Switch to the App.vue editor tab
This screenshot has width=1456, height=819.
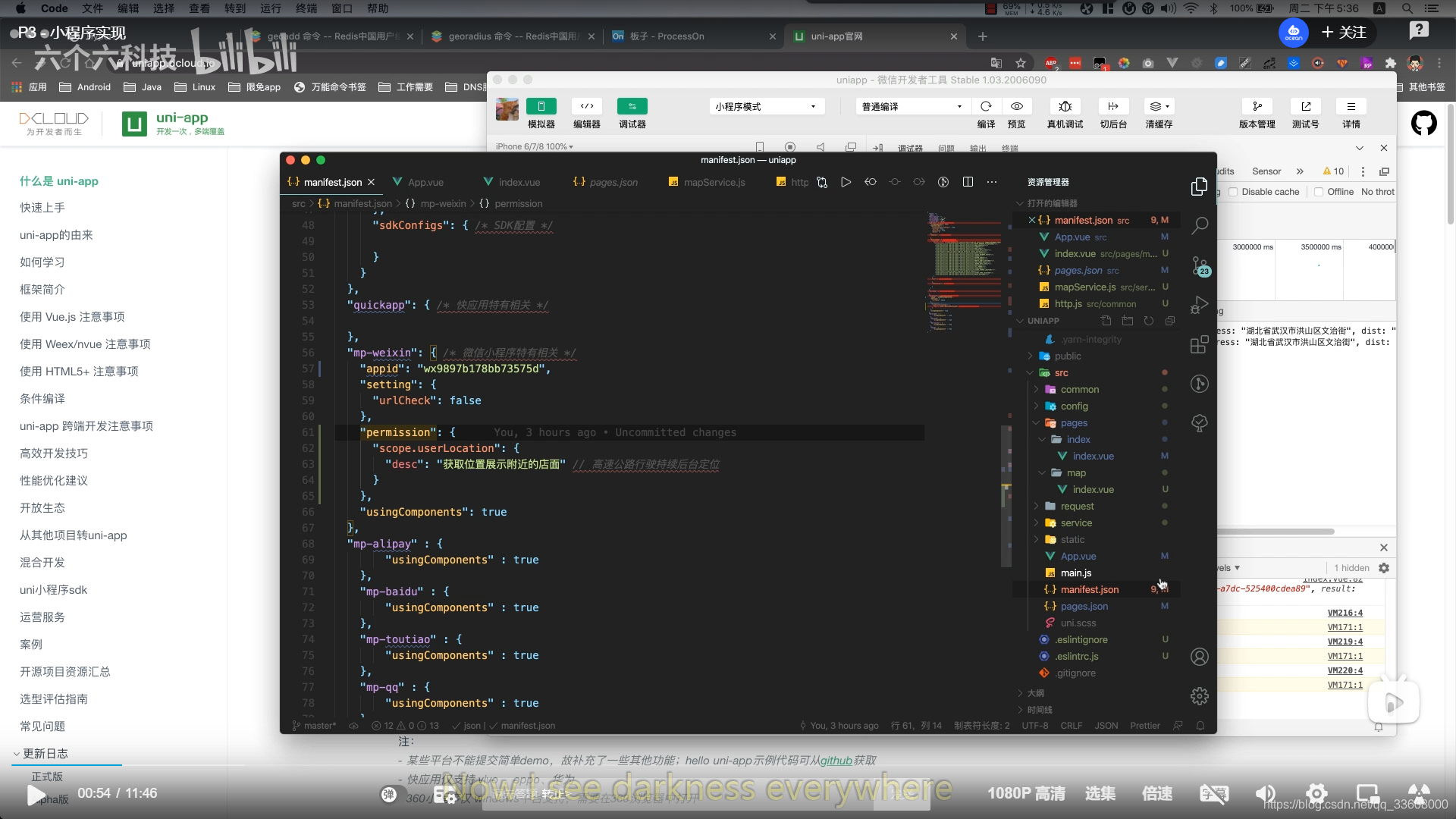click(x=425, y=182)
